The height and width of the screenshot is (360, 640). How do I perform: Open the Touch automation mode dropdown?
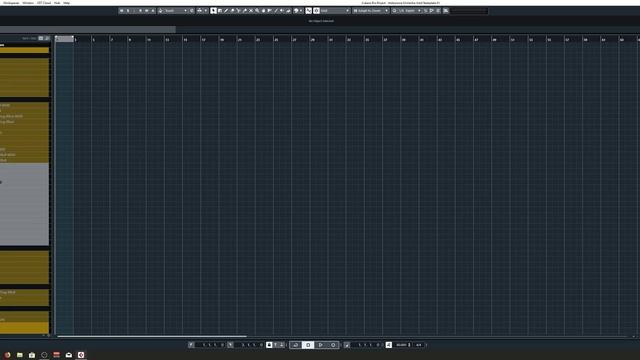176,11
